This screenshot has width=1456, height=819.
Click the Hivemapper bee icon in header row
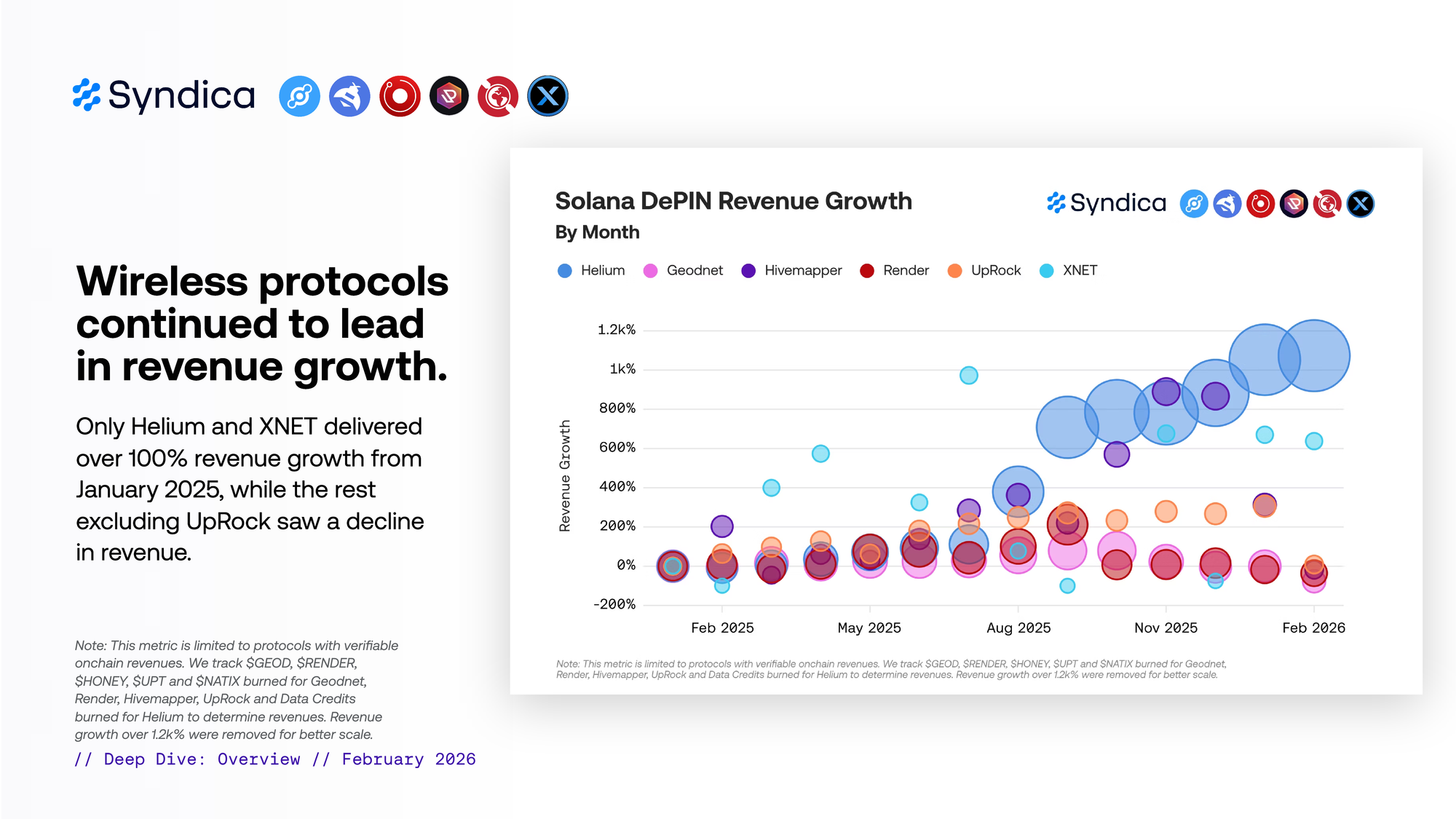pos(349,96)
